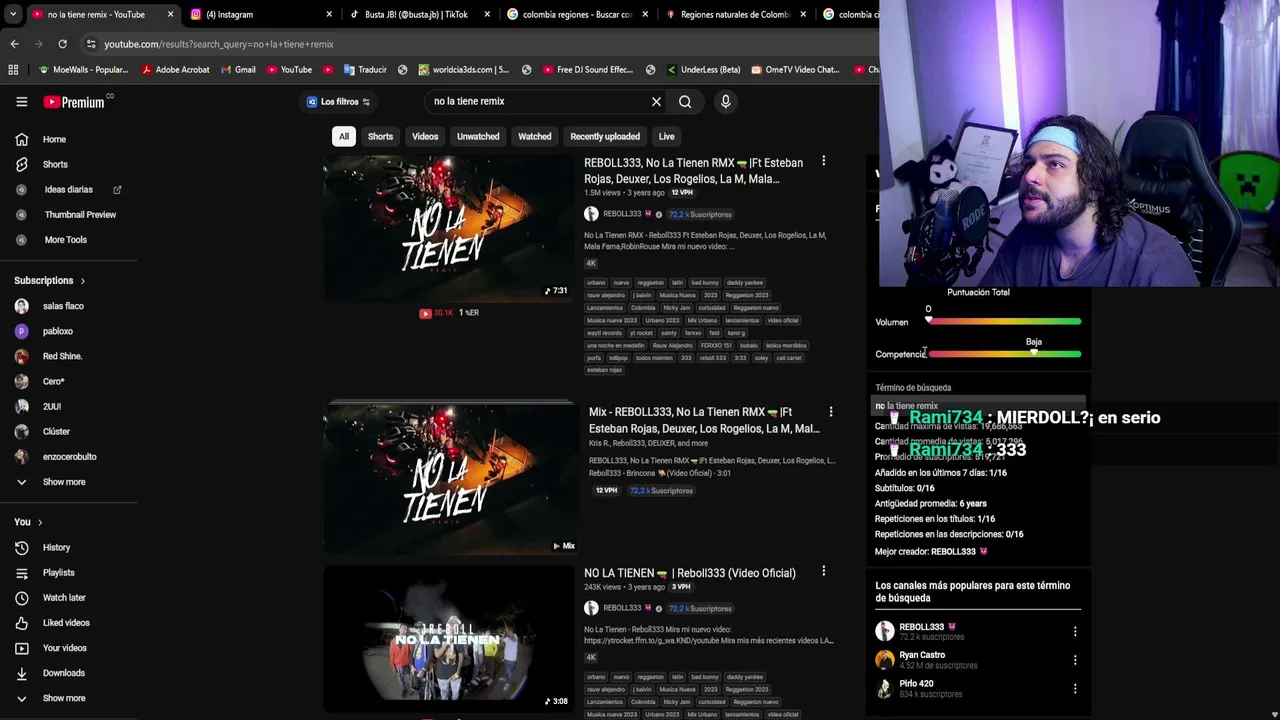The width and height of the screenshot is (1280, 720).
Task: Click the Volumen score slider bar
Action: (1004, 322)
